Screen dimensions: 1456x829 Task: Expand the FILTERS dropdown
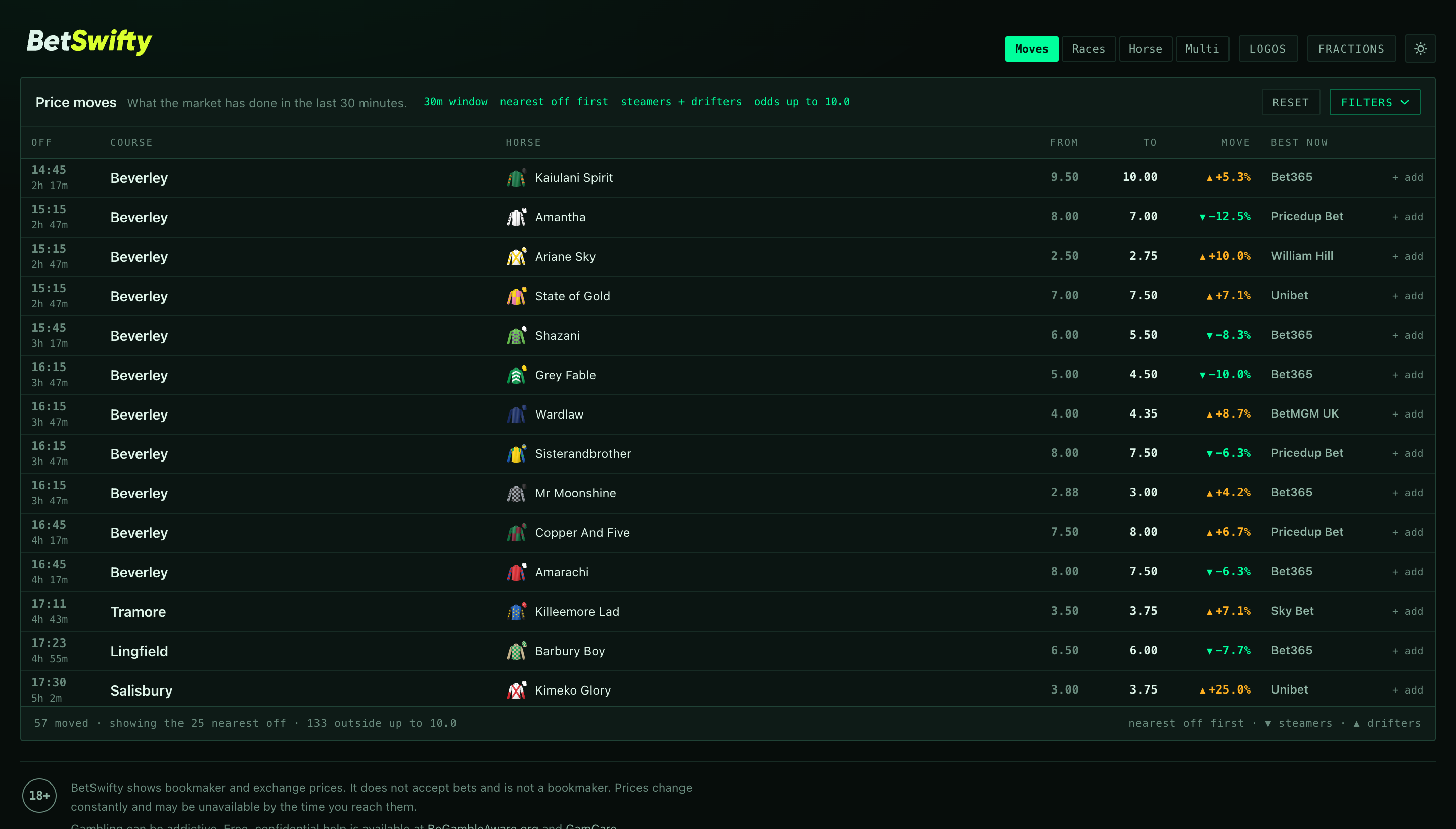coord(1375,103)
